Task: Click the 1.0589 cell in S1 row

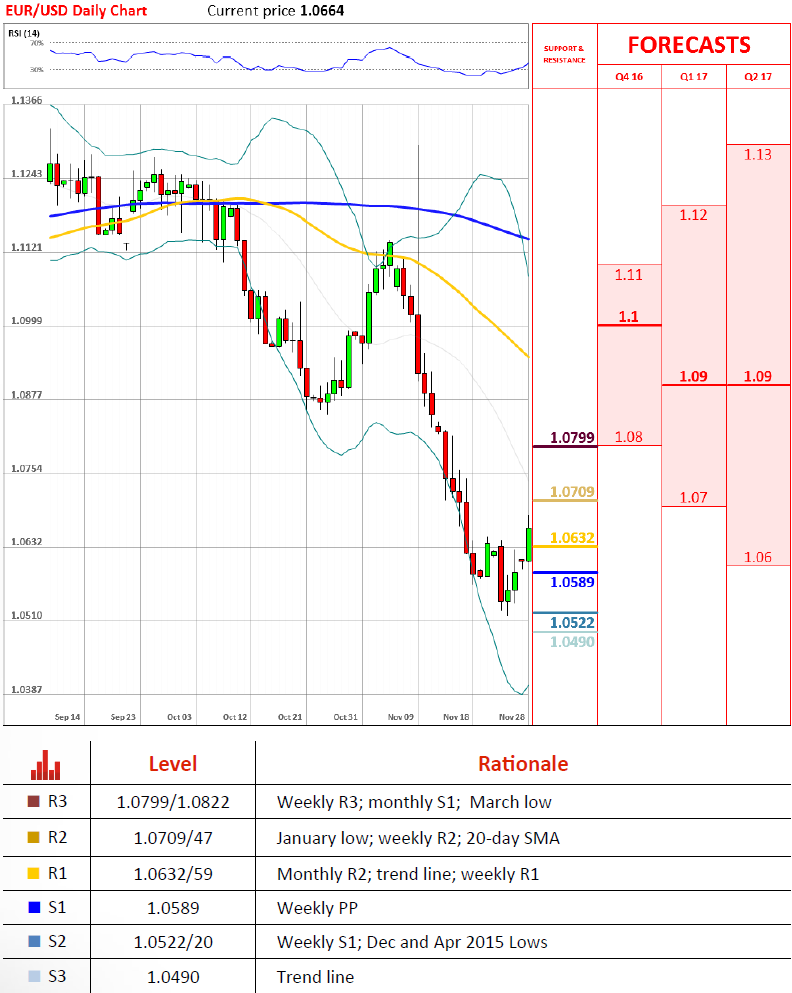Action: point(173,909)
